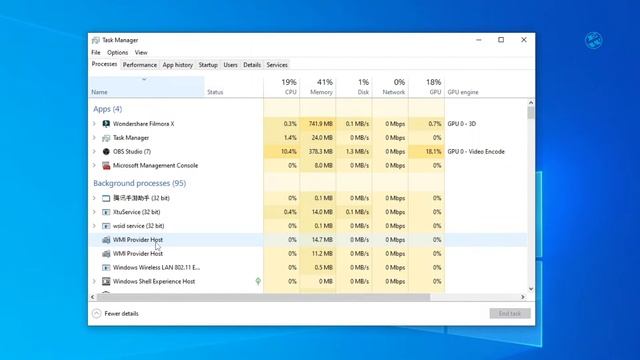The height and width of the screenshot is (360, 640).
Task: Expand the Windows Shell Experience Host row
Action: (x=94, y=281)
